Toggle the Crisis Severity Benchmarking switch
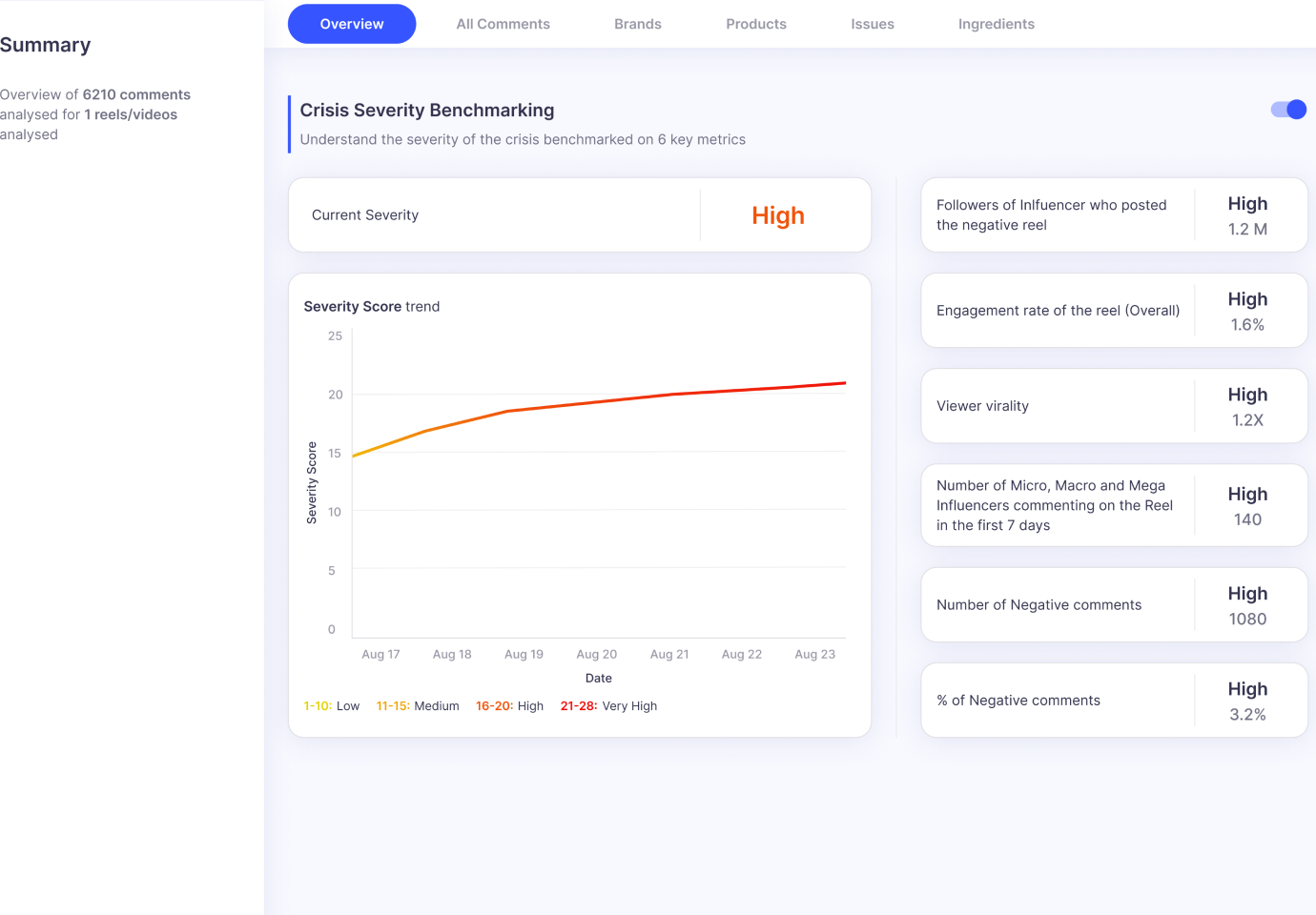Screen dimensions: 1316x915 pos(1288,110)
